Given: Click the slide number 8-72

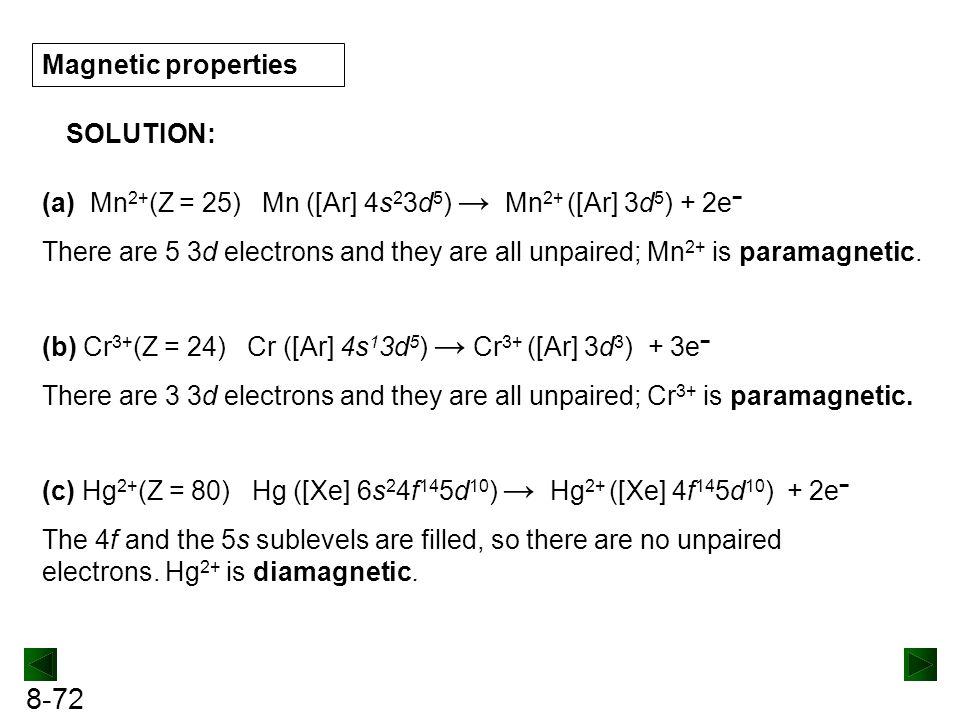Looking at the screenshot, I should [x=54, y=699].
